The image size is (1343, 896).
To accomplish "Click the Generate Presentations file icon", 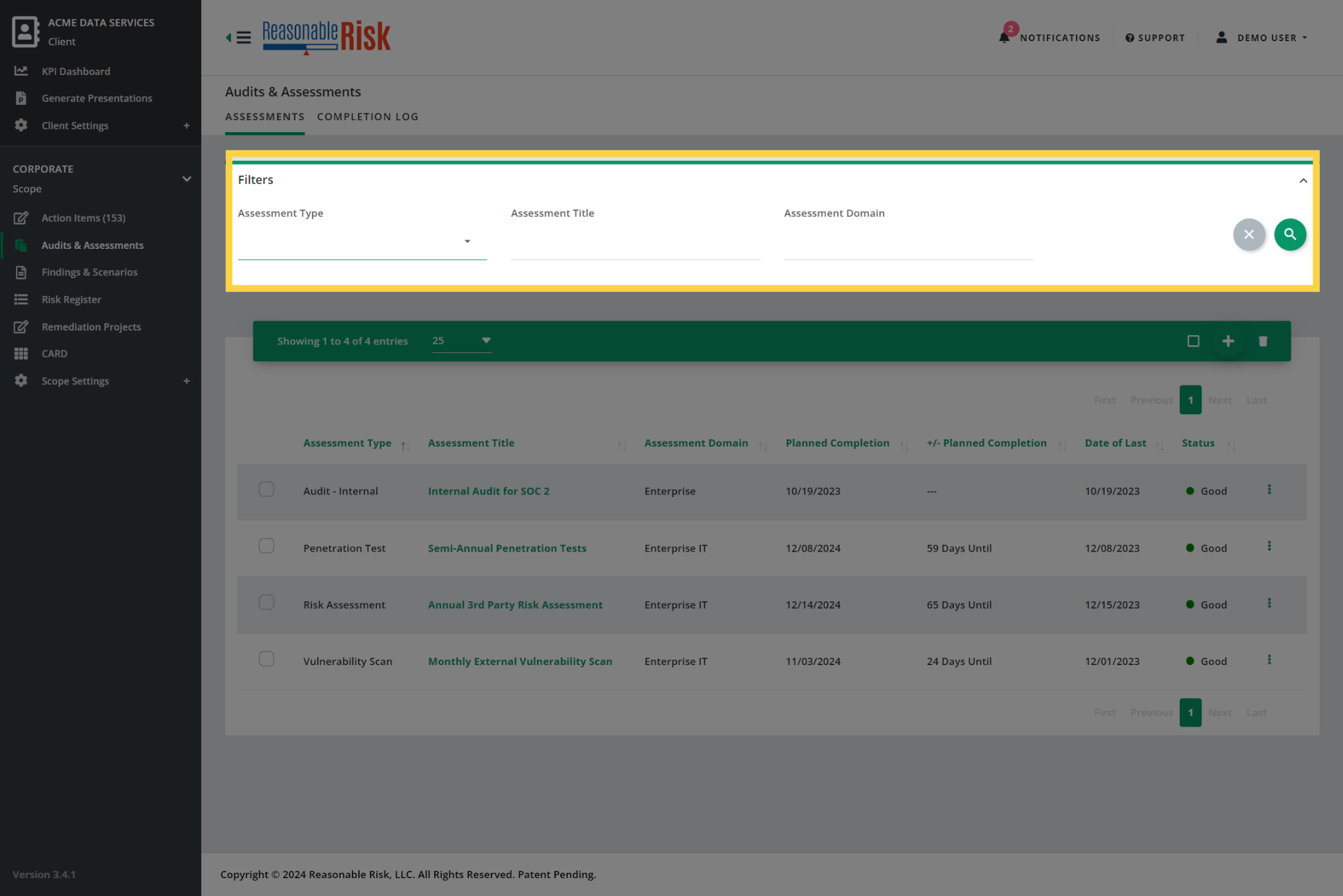I will pos(21,98).
